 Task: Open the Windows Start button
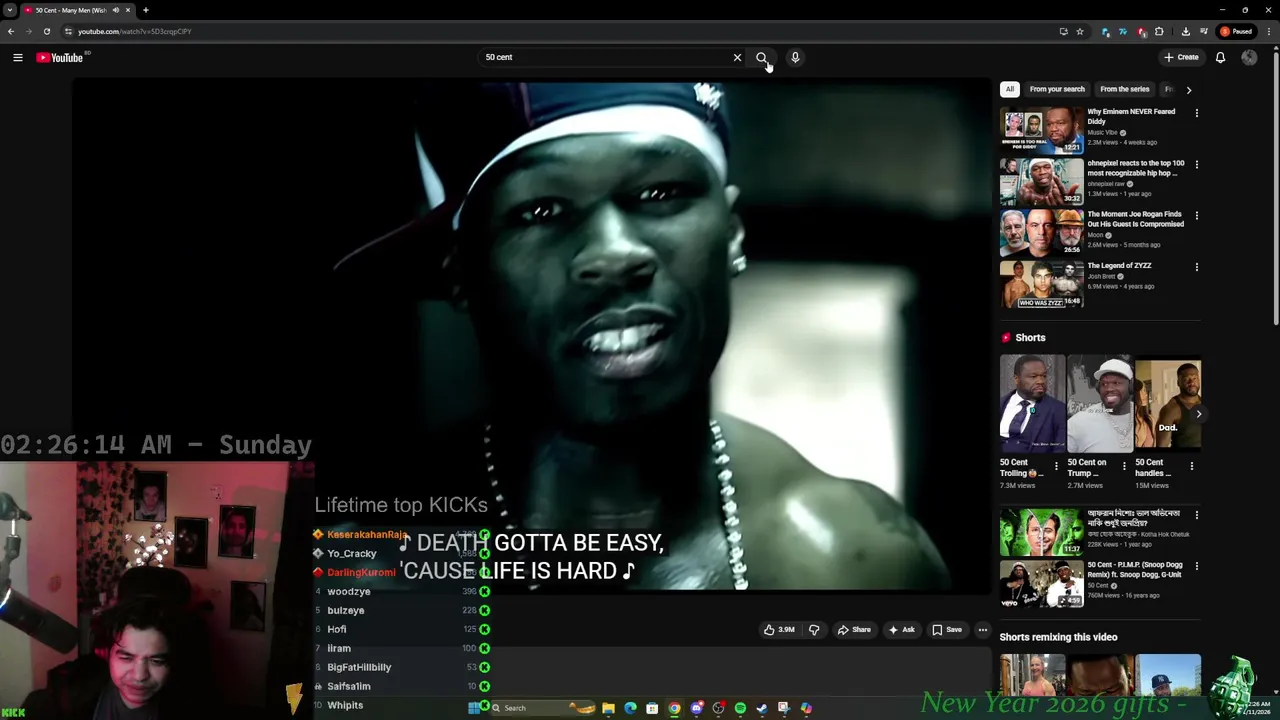[x=473, y=708]
